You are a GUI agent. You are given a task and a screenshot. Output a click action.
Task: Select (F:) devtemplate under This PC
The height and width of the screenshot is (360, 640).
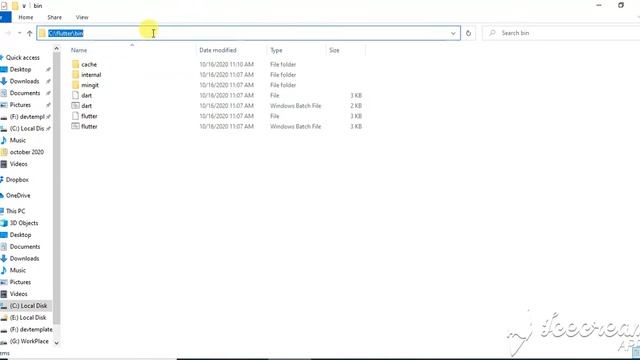tap(31, 329)
